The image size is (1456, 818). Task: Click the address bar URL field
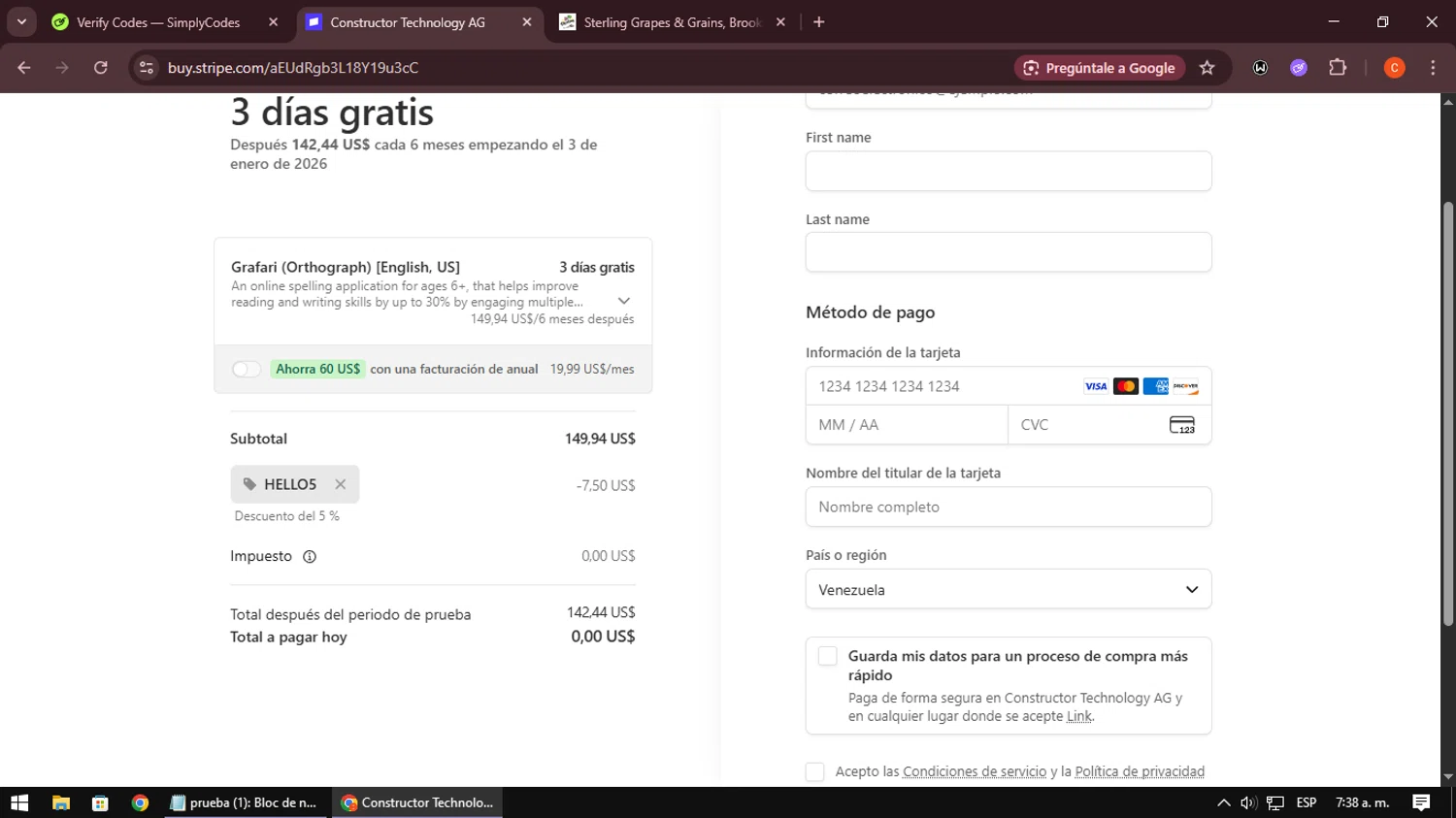(x=582, y=68)
